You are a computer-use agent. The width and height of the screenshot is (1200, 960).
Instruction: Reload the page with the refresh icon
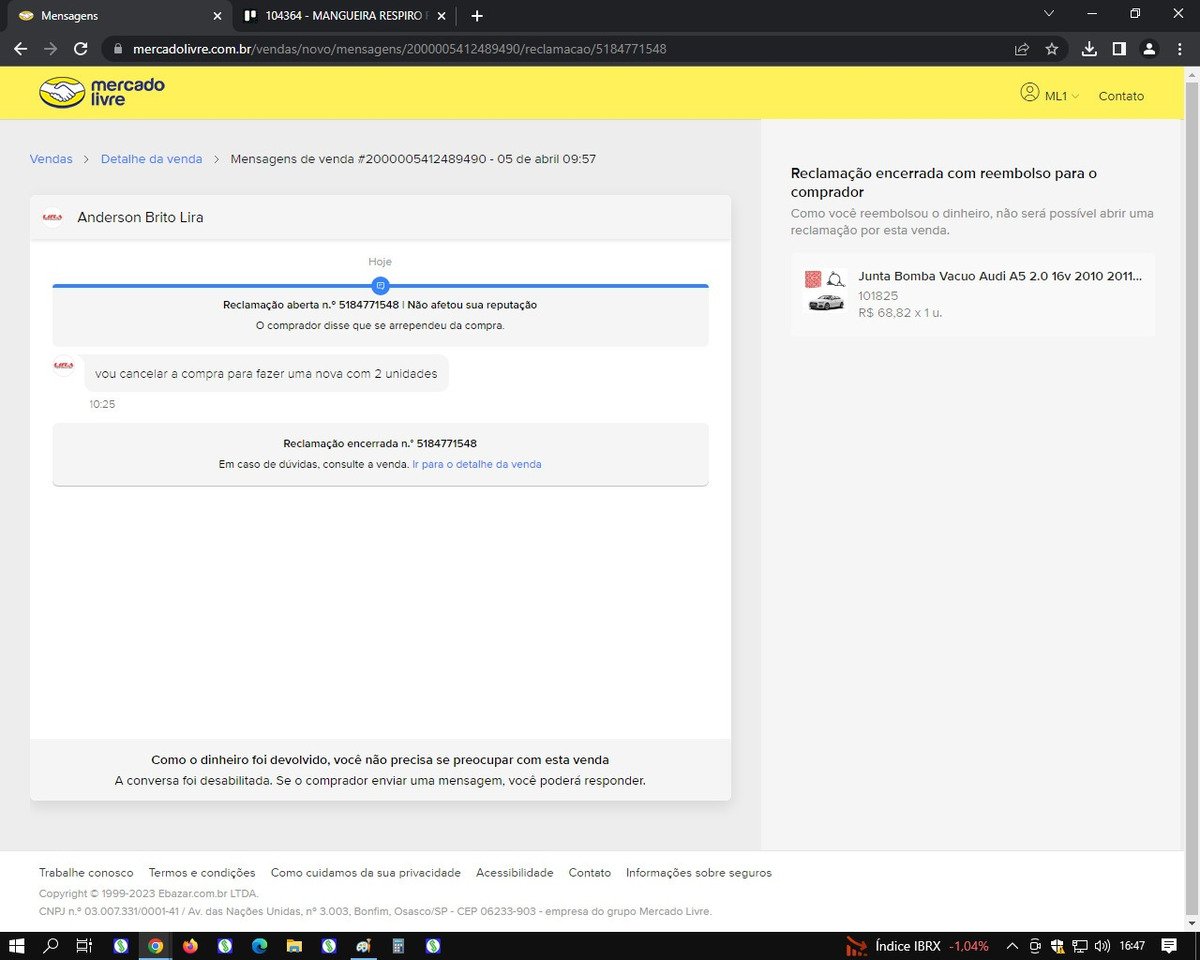(81, 49)
